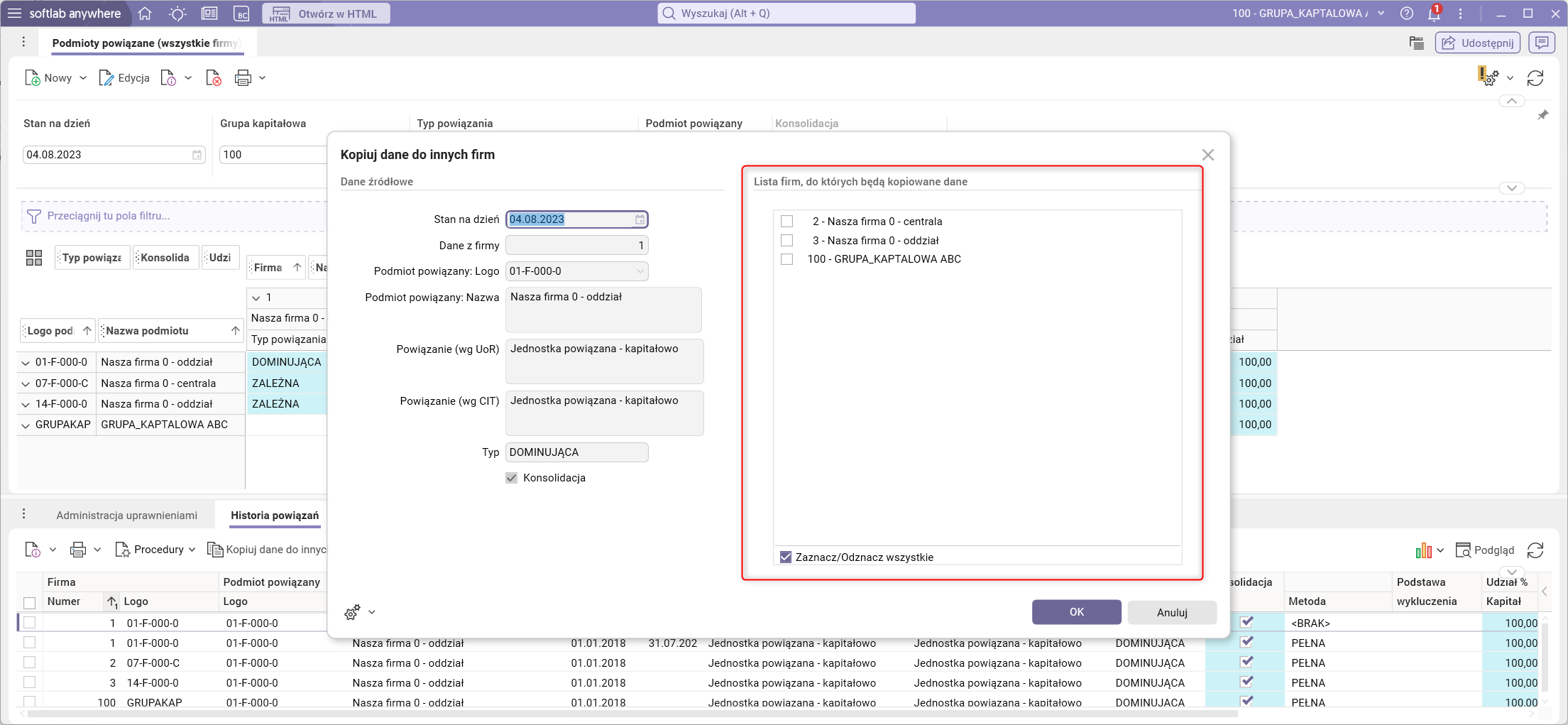Screen dimensions: 1568x725
Task: Confirm the dialog with OK
Action: (x=1076, y=612)
